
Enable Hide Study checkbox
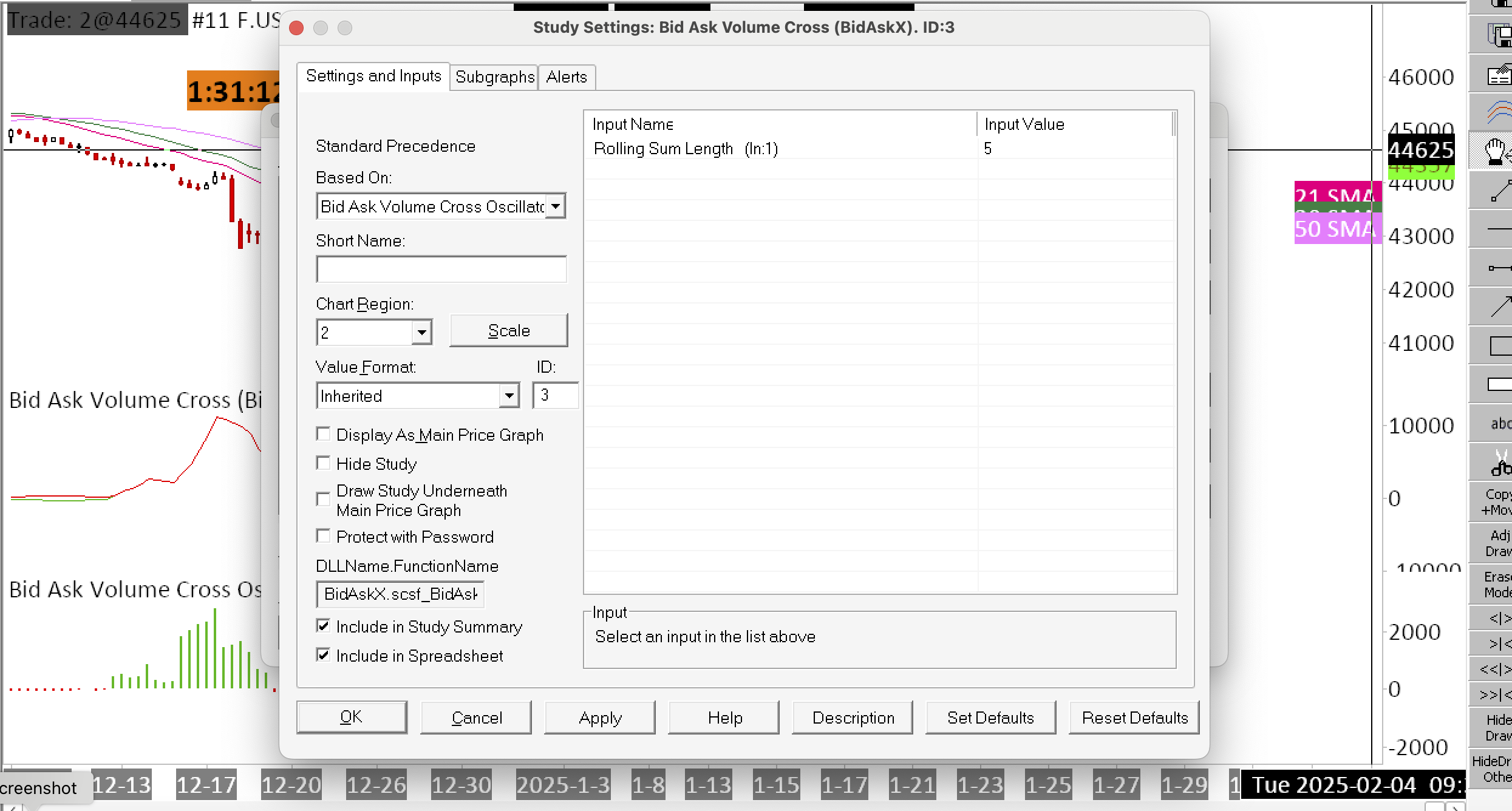coord(324,464)
